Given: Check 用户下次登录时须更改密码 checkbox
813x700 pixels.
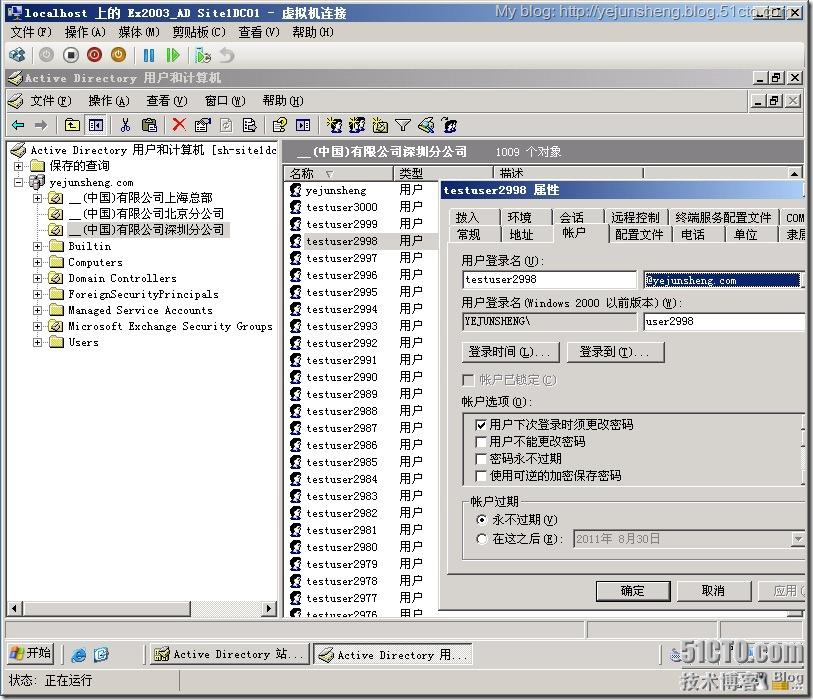Looking at the screenshot, I should (x=481, y=425).
